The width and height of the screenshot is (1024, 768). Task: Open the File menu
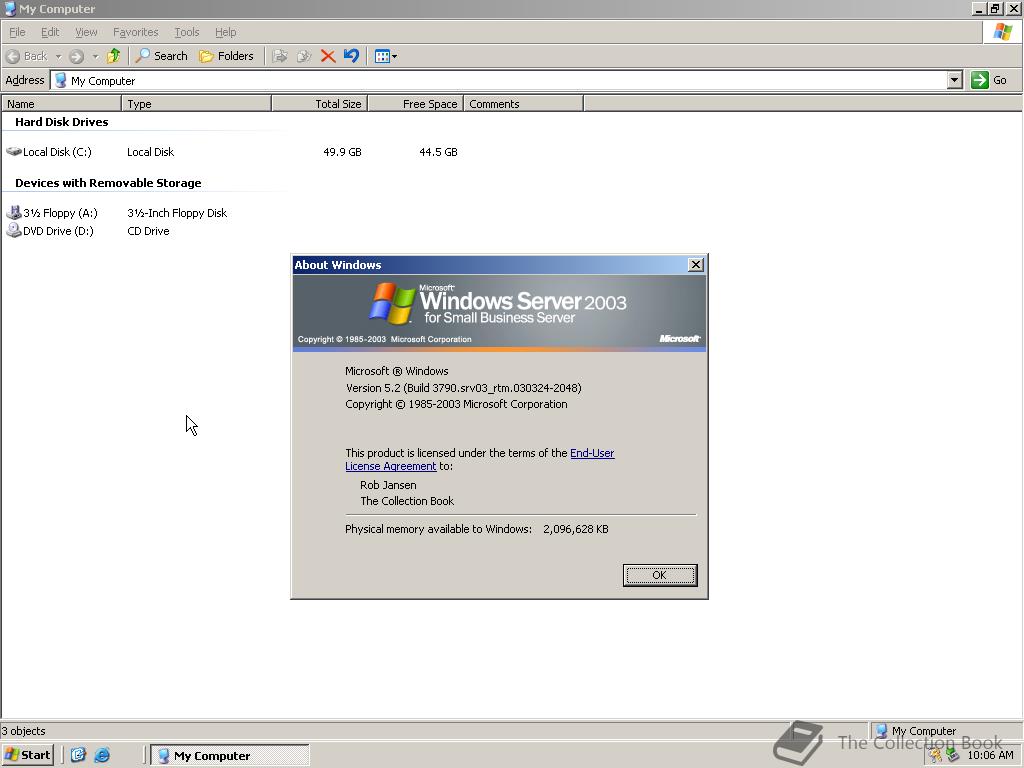[x=17, y=32]
